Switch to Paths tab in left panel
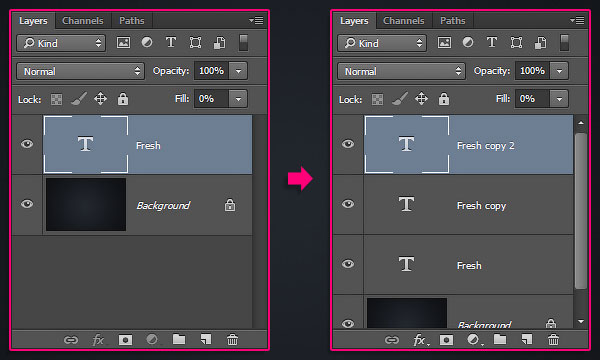Viewport: 600px width, 360px height. pos(132,21)
